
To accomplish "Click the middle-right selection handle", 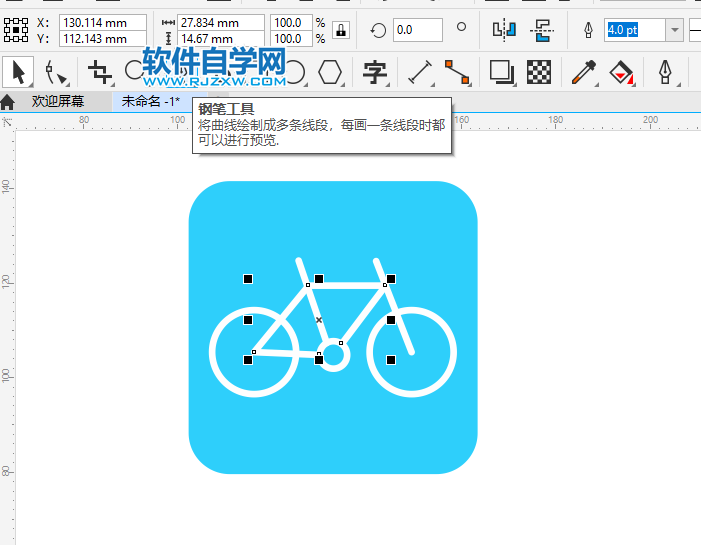I will click(391, 320).
